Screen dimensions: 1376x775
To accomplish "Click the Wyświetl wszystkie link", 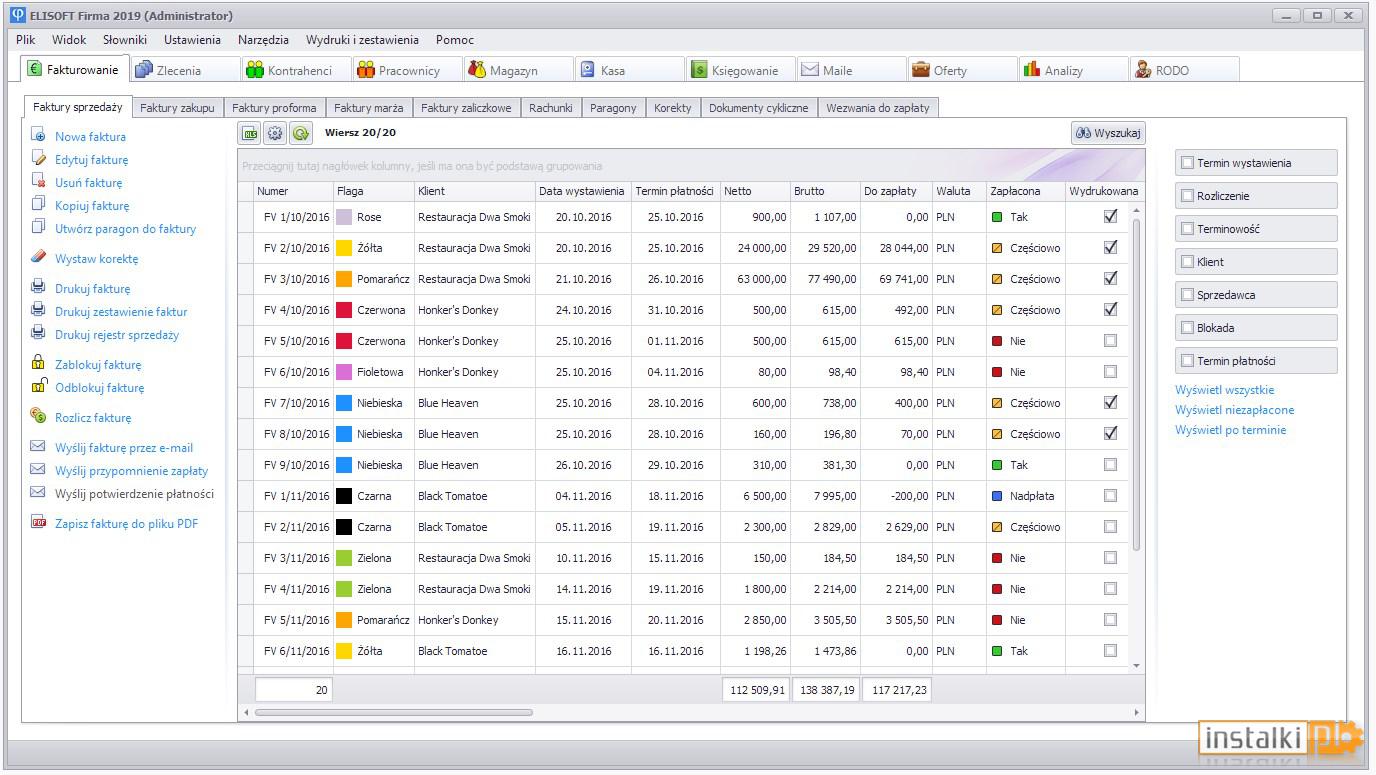I will click(1225, 390).
